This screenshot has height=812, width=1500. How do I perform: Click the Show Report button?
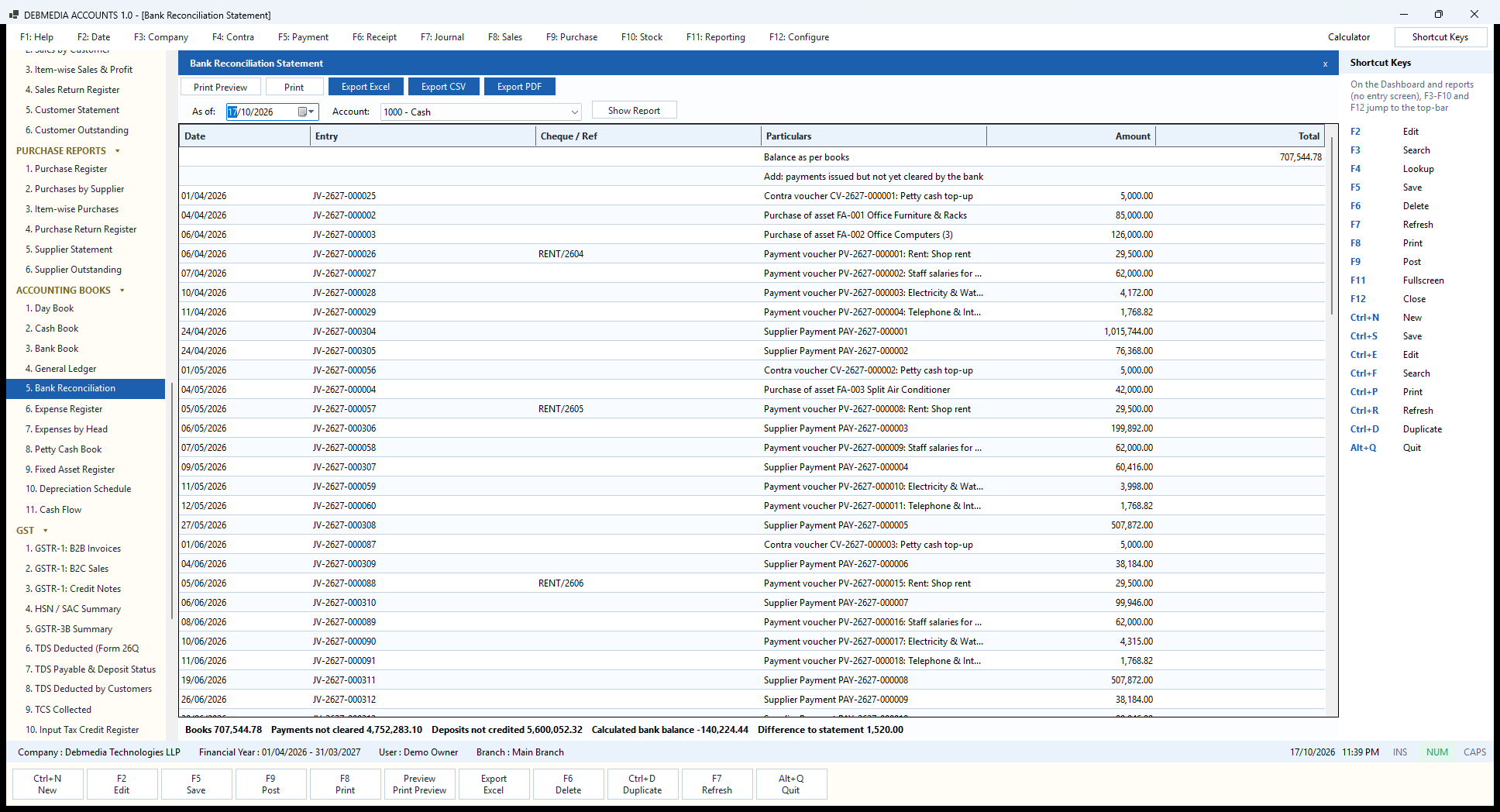(634, 110)
